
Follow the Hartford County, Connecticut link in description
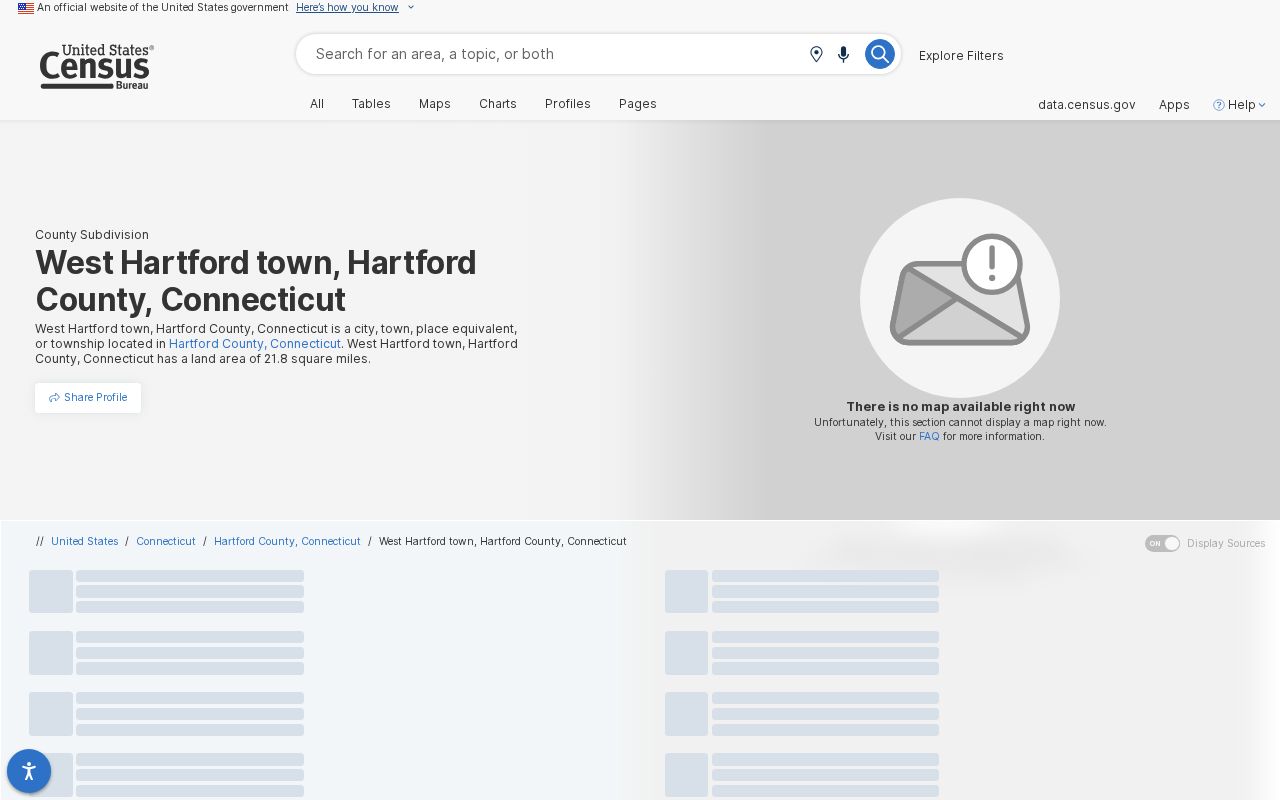tap(255, 344)
